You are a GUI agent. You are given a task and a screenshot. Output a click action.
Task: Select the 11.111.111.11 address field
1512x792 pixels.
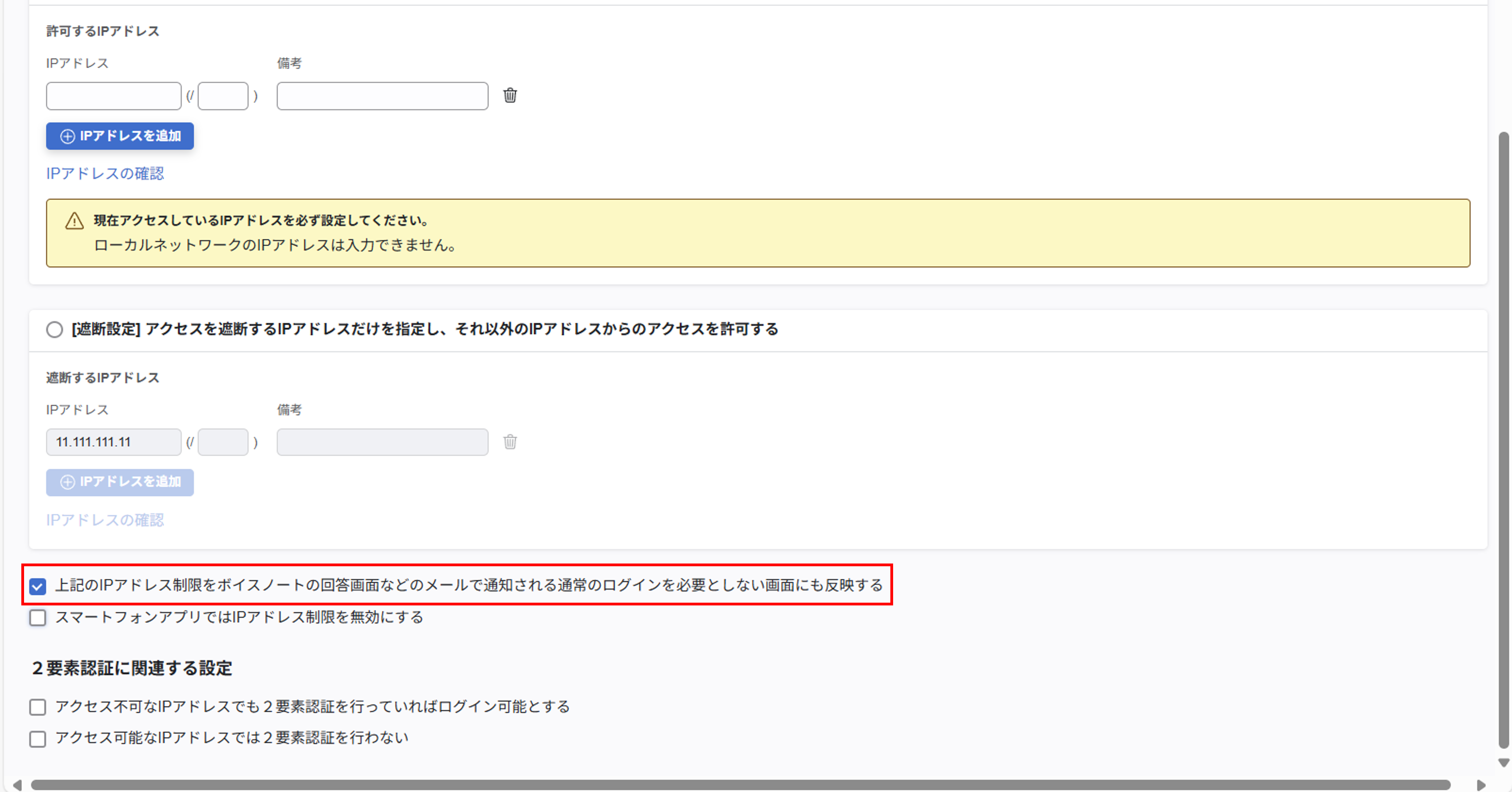click(x=113, y=442)
